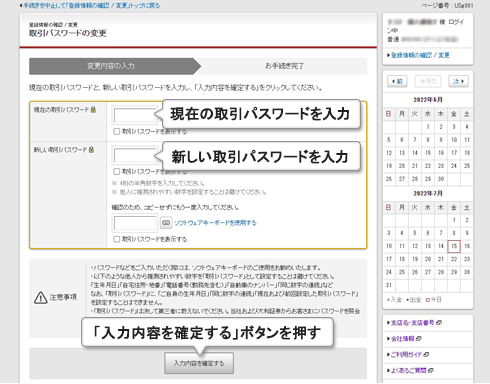This screenshot has width=490, height=384.
Task: Open 登録情報の確認／変更 sidebar link
Action: tap(420, 55)
